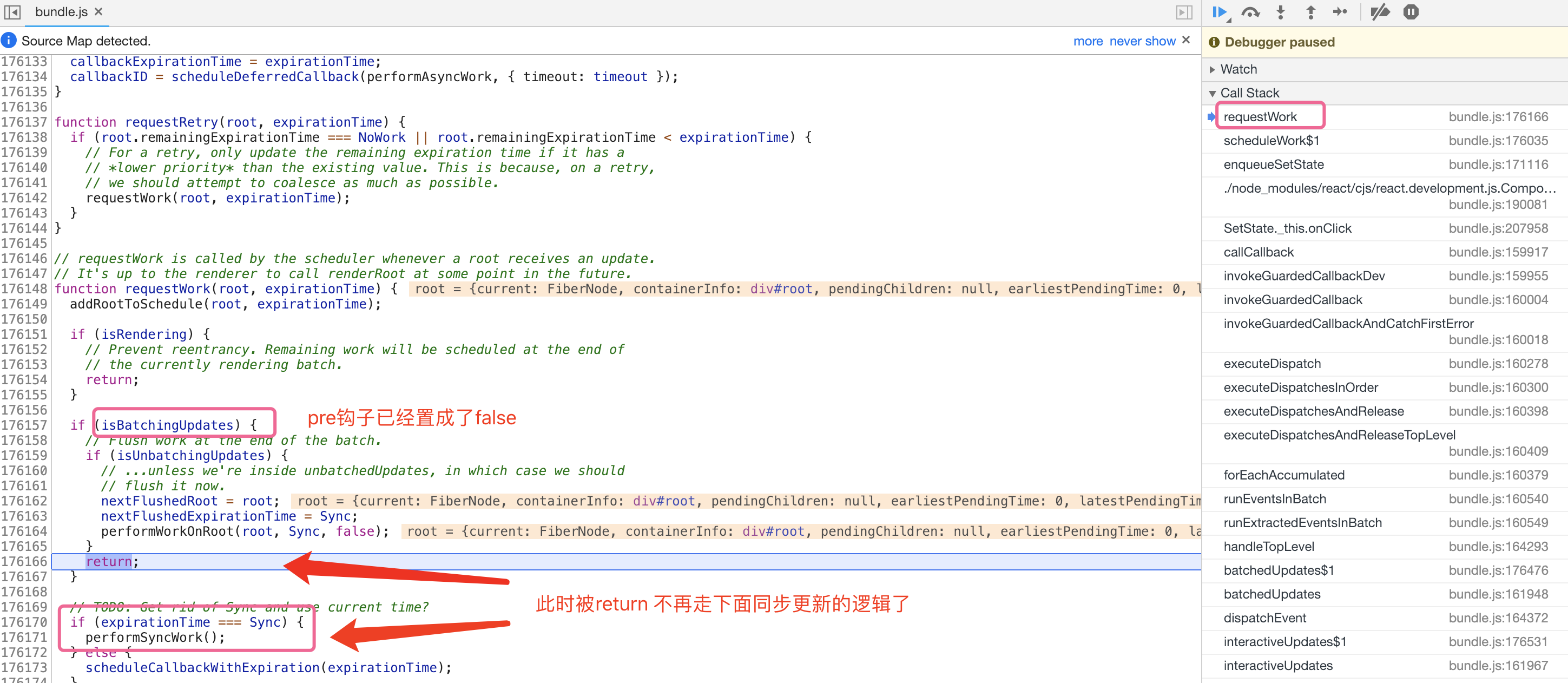Resume script execution

[1220, 12]
